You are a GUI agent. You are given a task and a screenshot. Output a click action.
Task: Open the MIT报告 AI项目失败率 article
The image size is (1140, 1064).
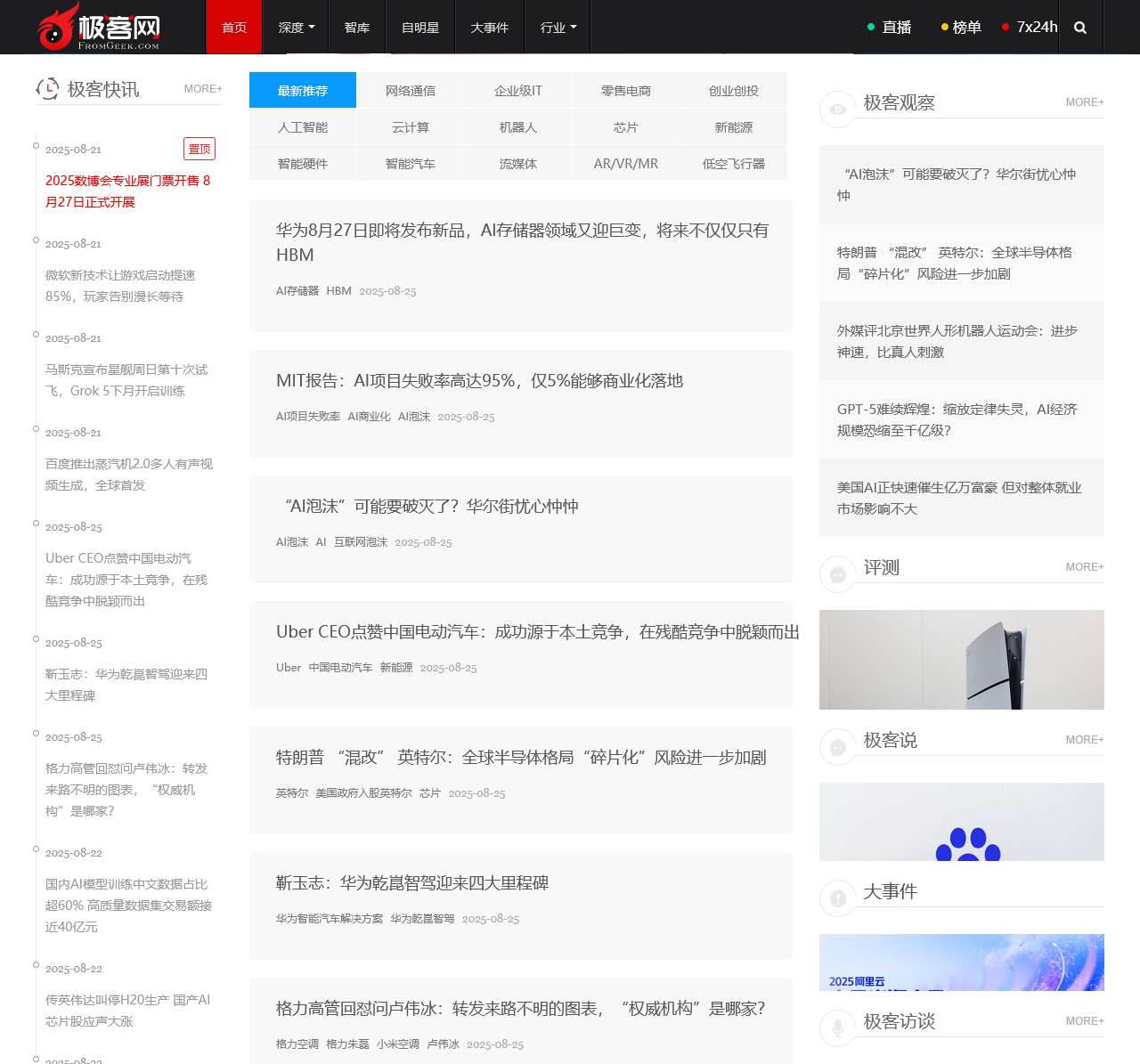(479, 381)
